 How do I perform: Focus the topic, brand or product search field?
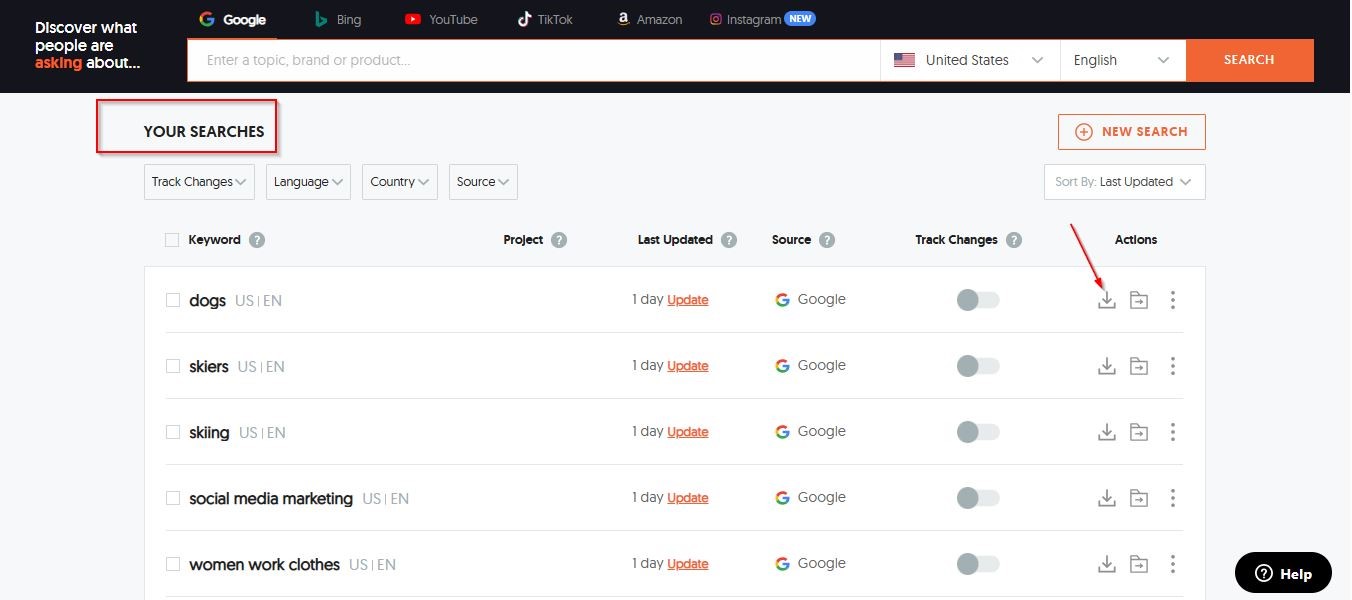[533, 60]
